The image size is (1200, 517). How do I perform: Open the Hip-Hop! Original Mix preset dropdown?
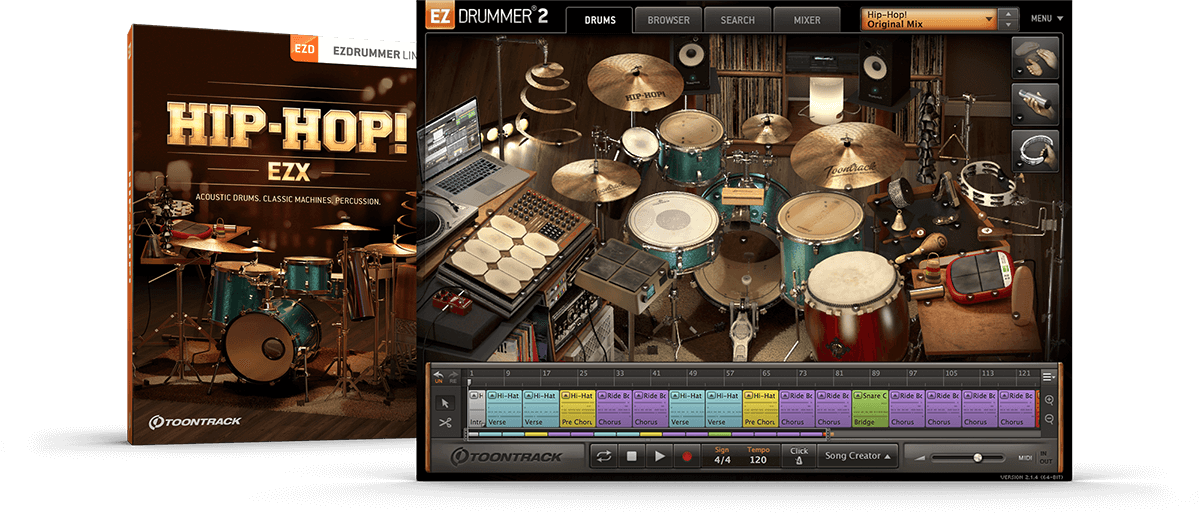929,19
